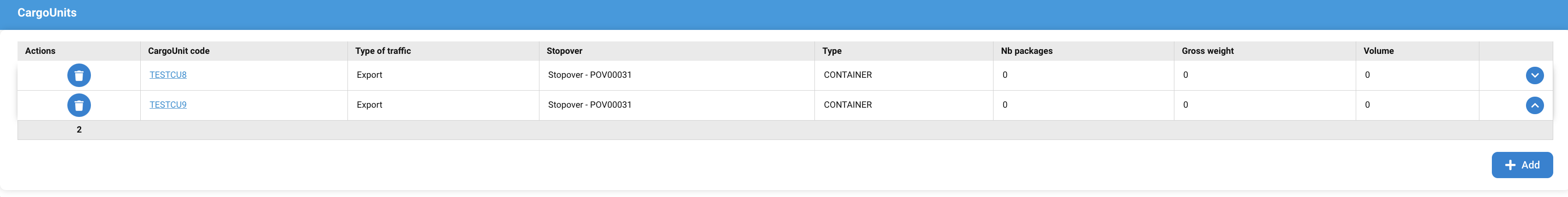
Task: Delete the TESTCU8 cargo unit
Action: coord(79,75)
